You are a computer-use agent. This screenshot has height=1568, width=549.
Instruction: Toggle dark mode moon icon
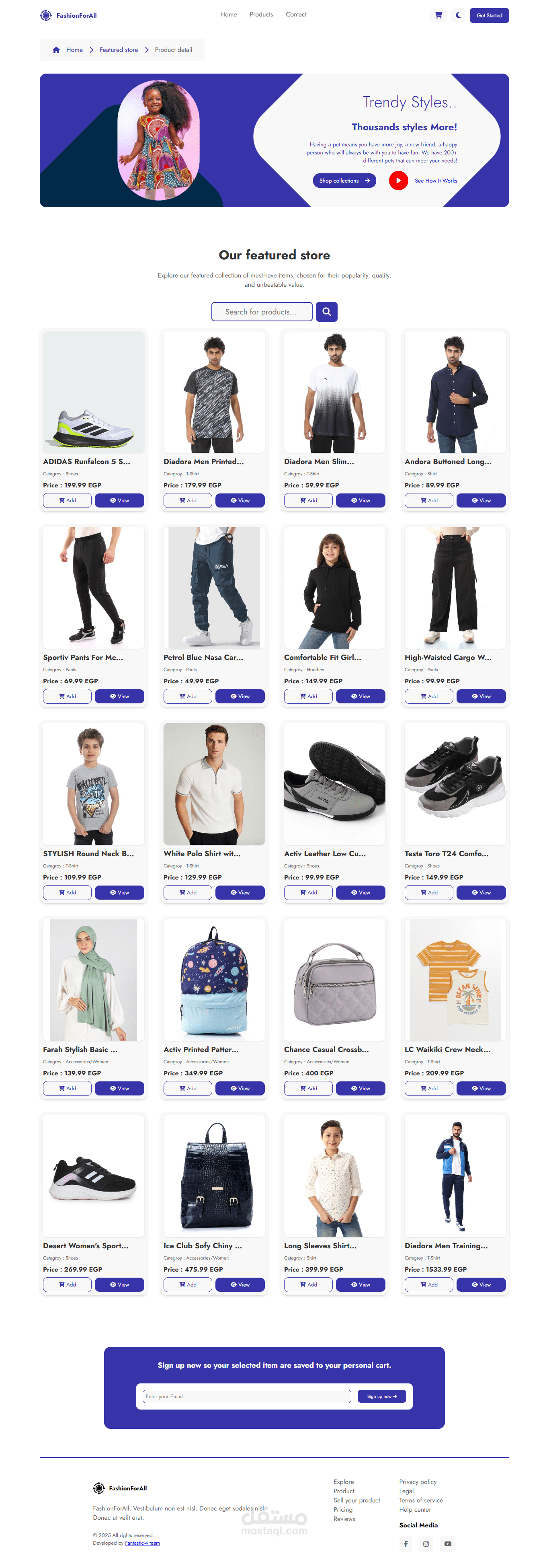[x=458, y=15]
